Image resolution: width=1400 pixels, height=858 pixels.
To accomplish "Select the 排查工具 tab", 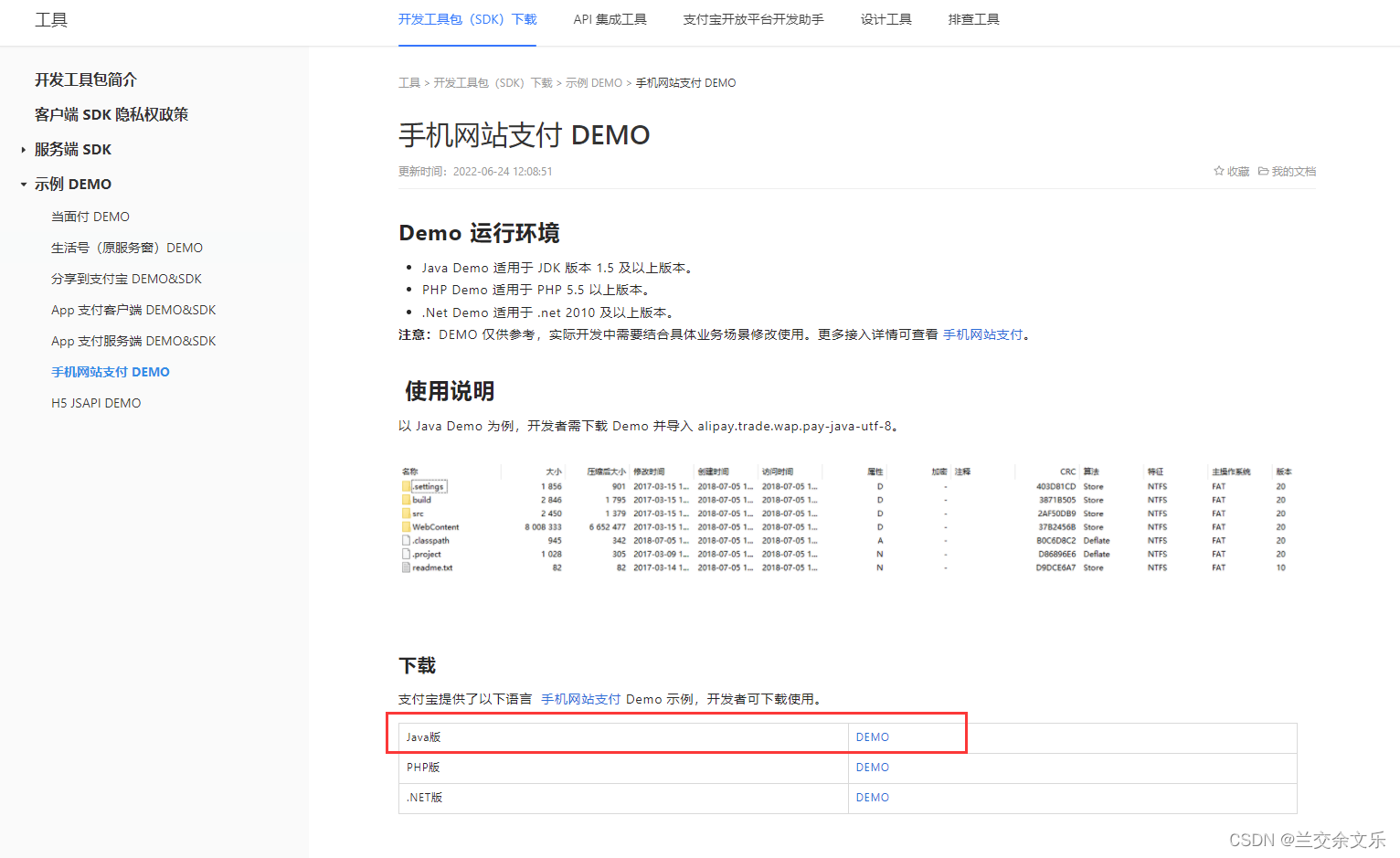I will pyautogui.click(x=973, y=19).
